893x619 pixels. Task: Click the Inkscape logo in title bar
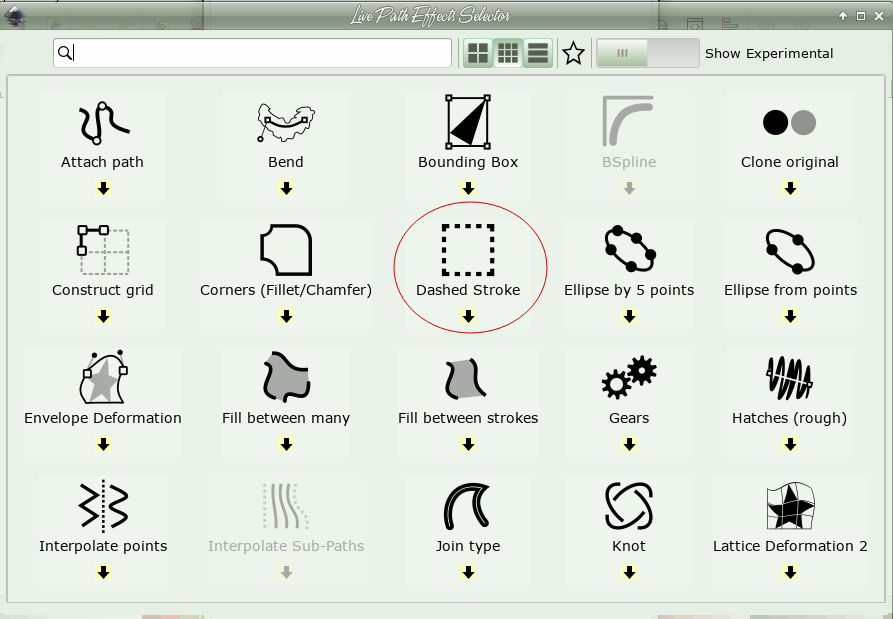(15, 16)
